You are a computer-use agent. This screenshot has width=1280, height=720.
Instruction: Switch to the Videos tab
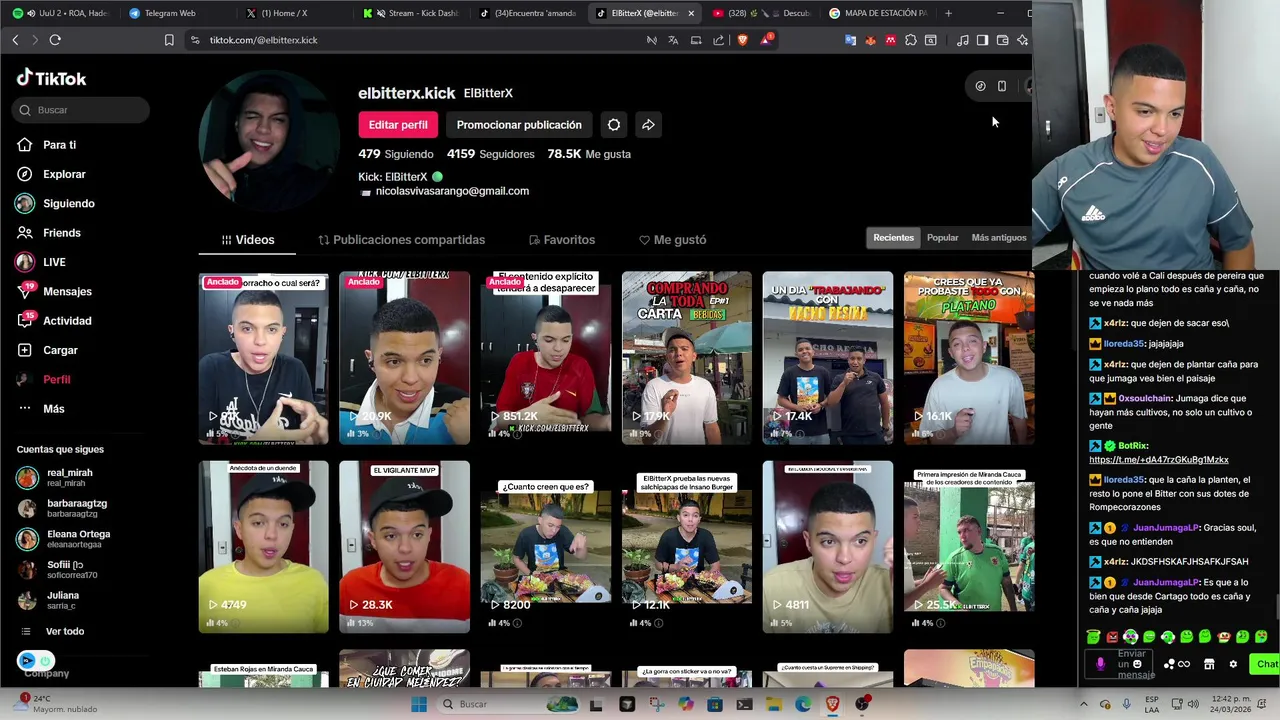tap(248, 240)
